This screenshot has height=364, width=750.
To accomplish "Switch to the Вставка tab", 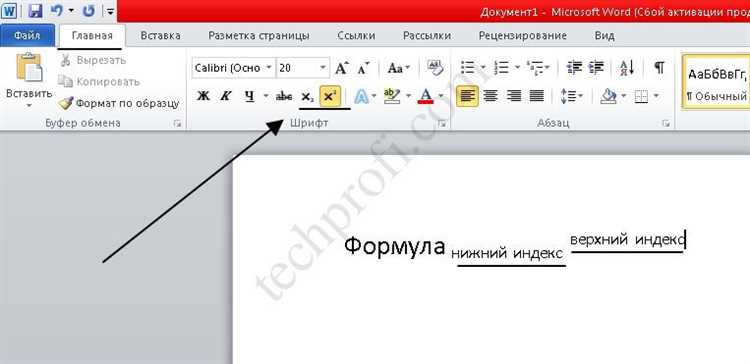I will click(x=160, y=36).
